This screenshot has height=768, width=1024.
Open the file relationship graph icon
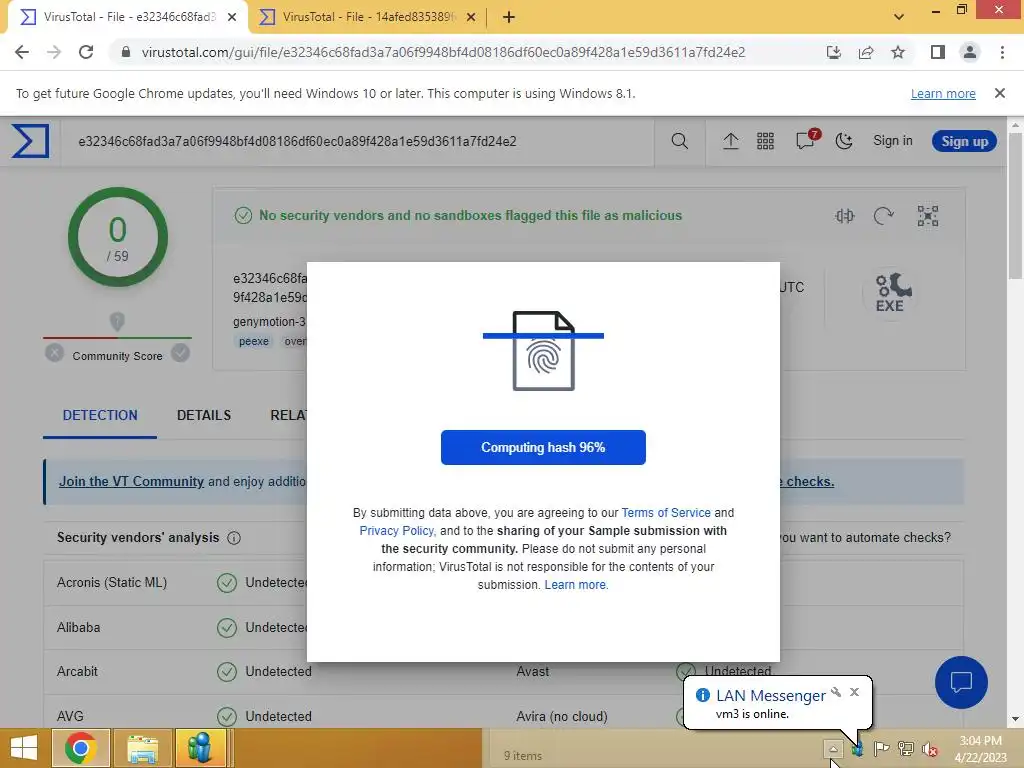click(x=928, y=216)
